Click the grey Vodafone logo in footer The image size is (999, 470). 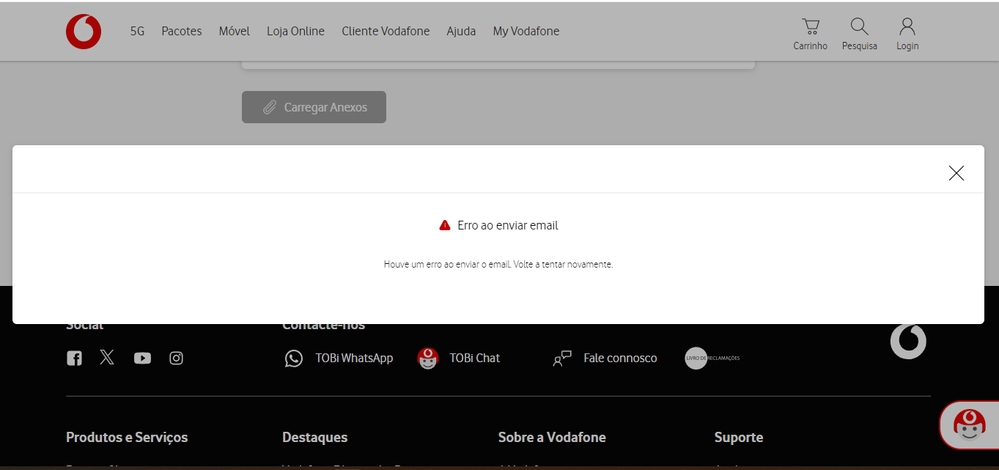[x=908, y=341]
